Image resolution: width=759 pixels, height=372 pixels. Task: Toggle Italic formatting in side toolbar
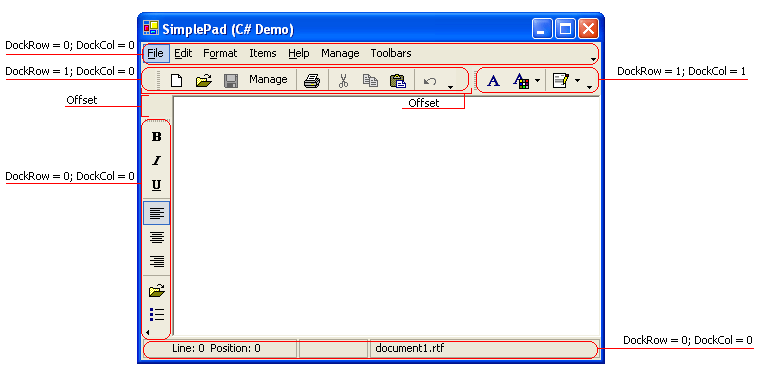pos(156,161)
